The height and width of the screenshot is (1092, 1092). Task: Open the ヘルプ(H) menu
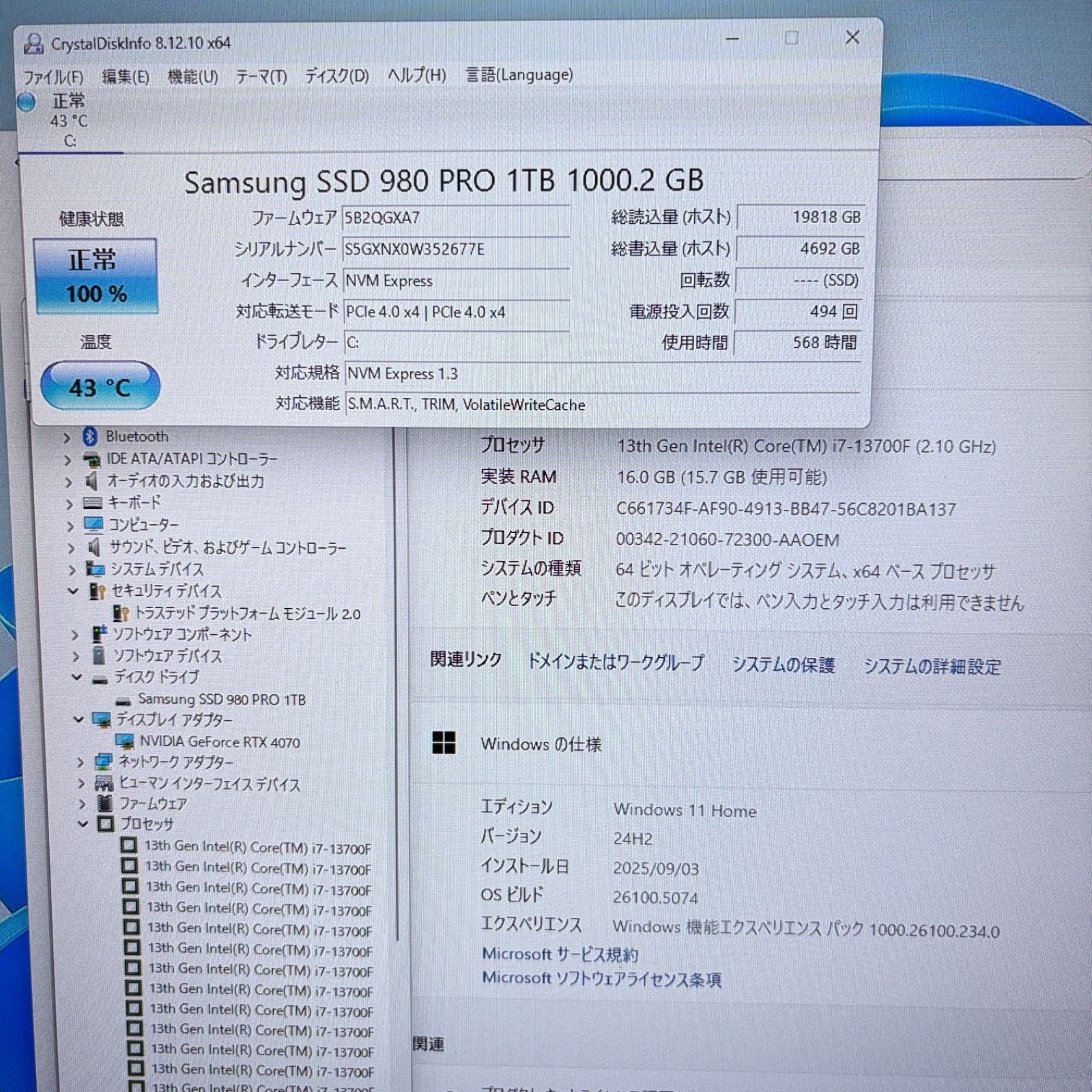coord(417,75)
